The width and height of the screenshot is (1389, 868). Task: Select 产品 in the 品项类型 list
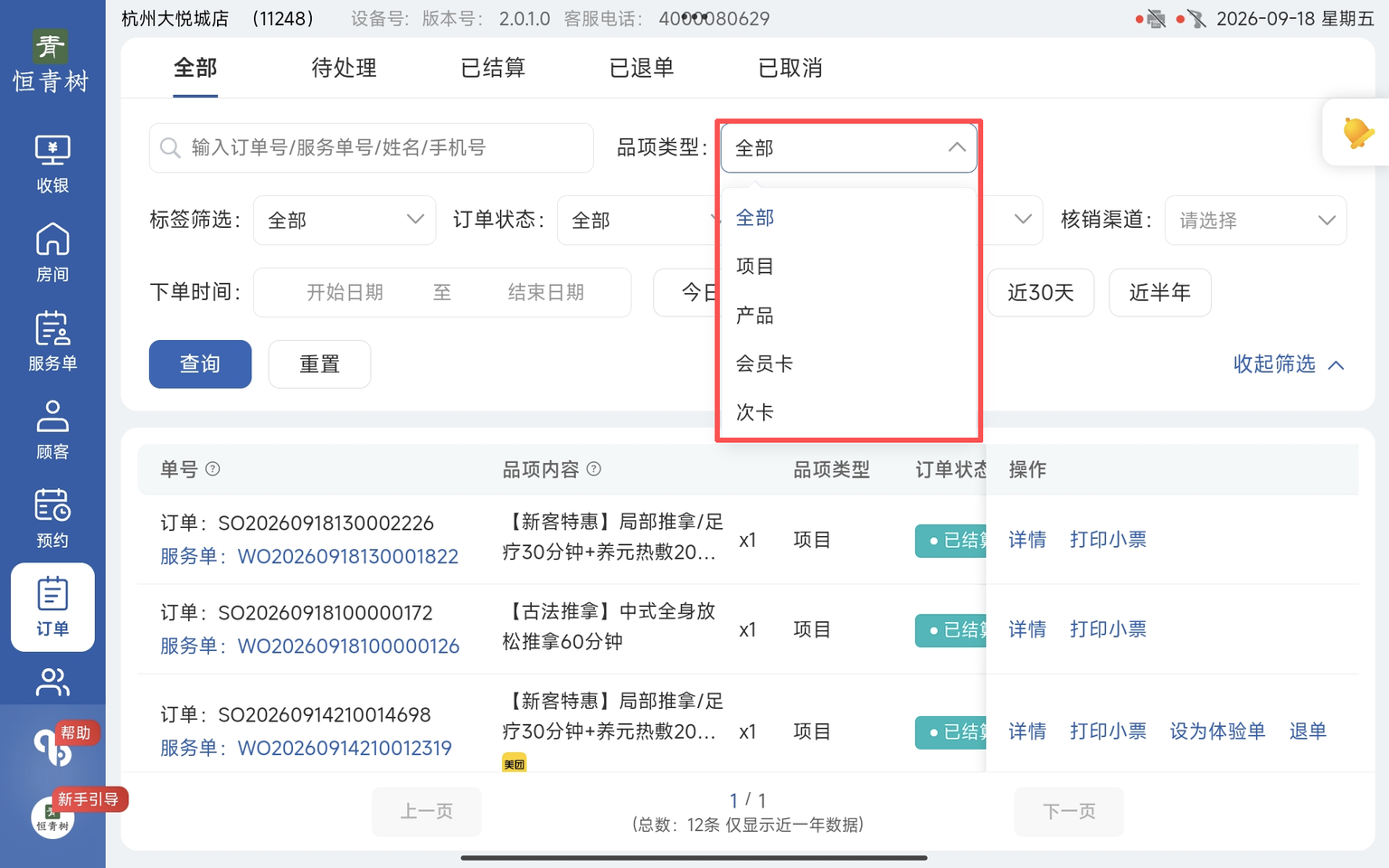[x=848, y=316]
